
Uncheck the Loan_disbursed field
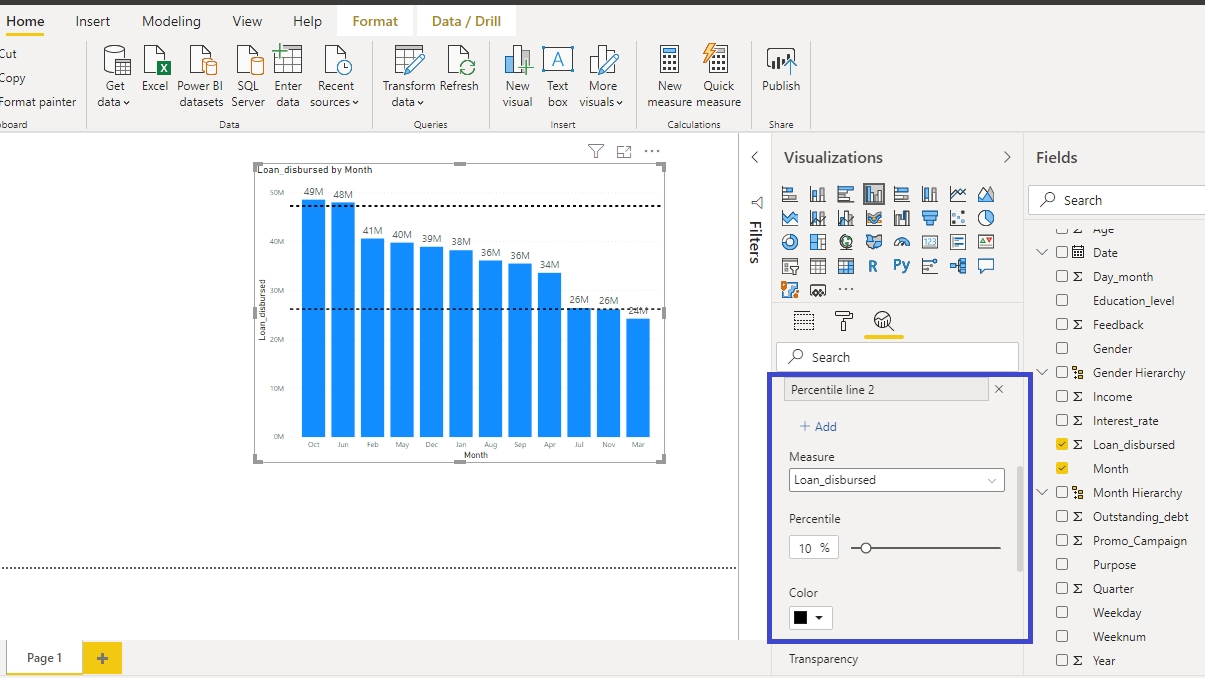[1062, 445]
